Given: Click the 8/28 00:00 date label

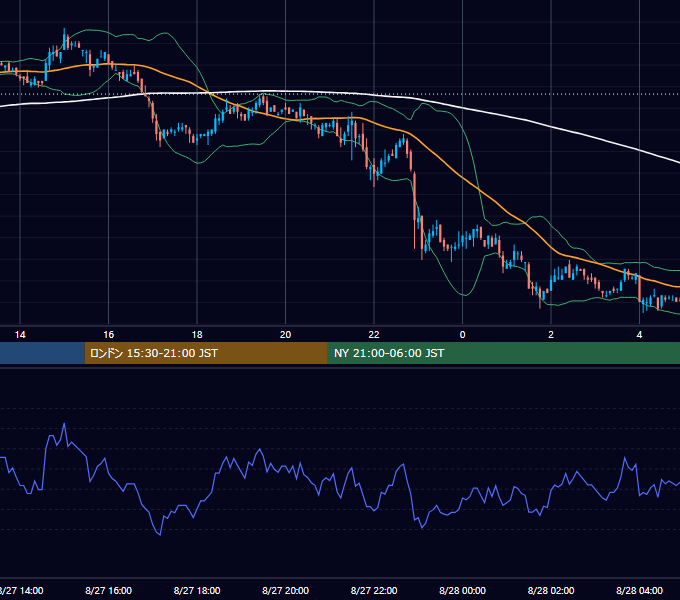Looking at the screenshot, I should [462, 590].
